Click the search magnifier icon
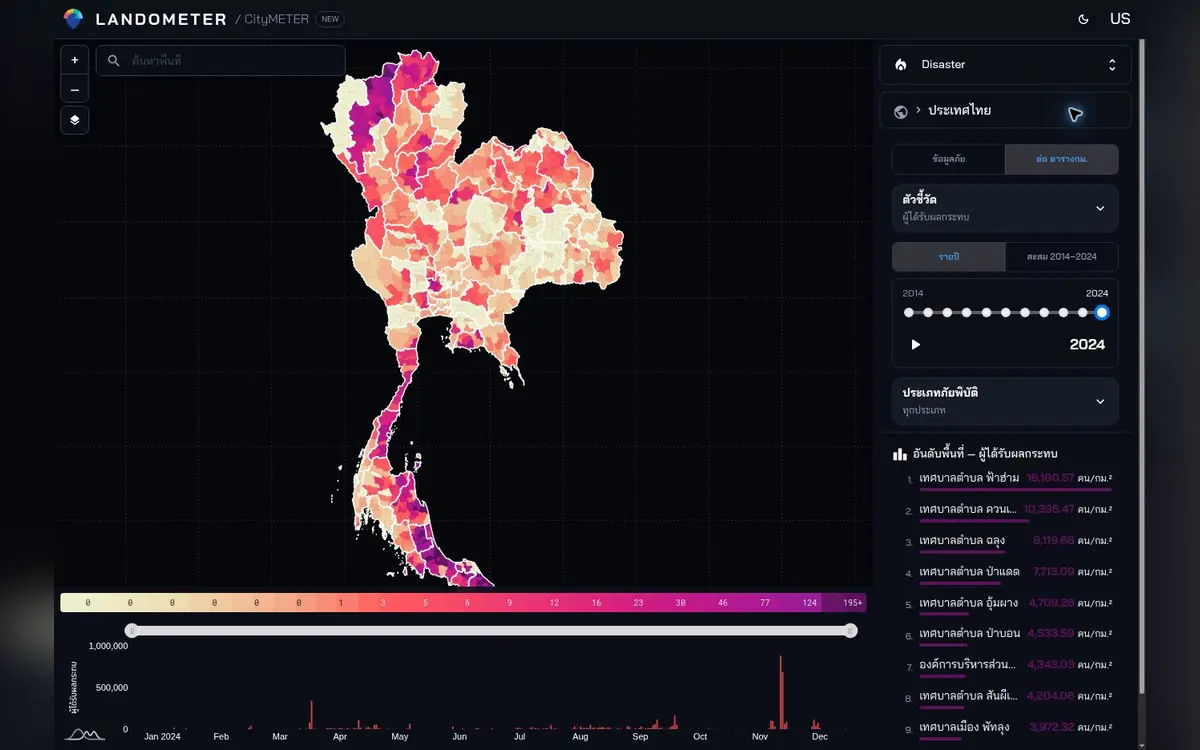Screen dimensions: 1200x750 coord(114,61)
